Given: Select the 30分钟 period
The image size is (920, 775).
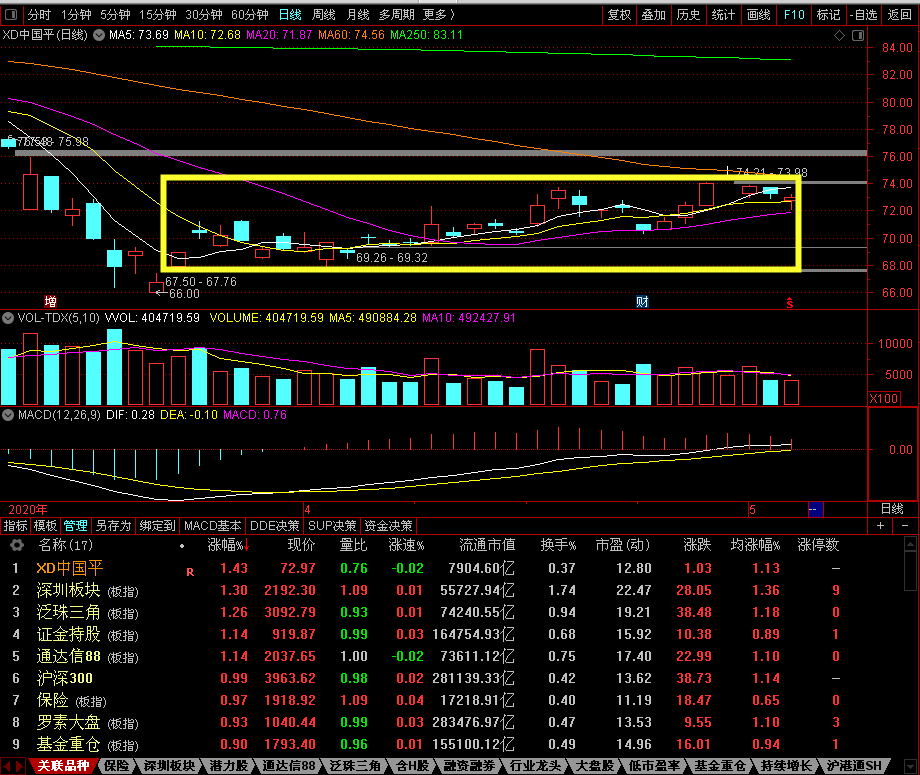Looking at the screenshot, I should click(x=204, y=14).
